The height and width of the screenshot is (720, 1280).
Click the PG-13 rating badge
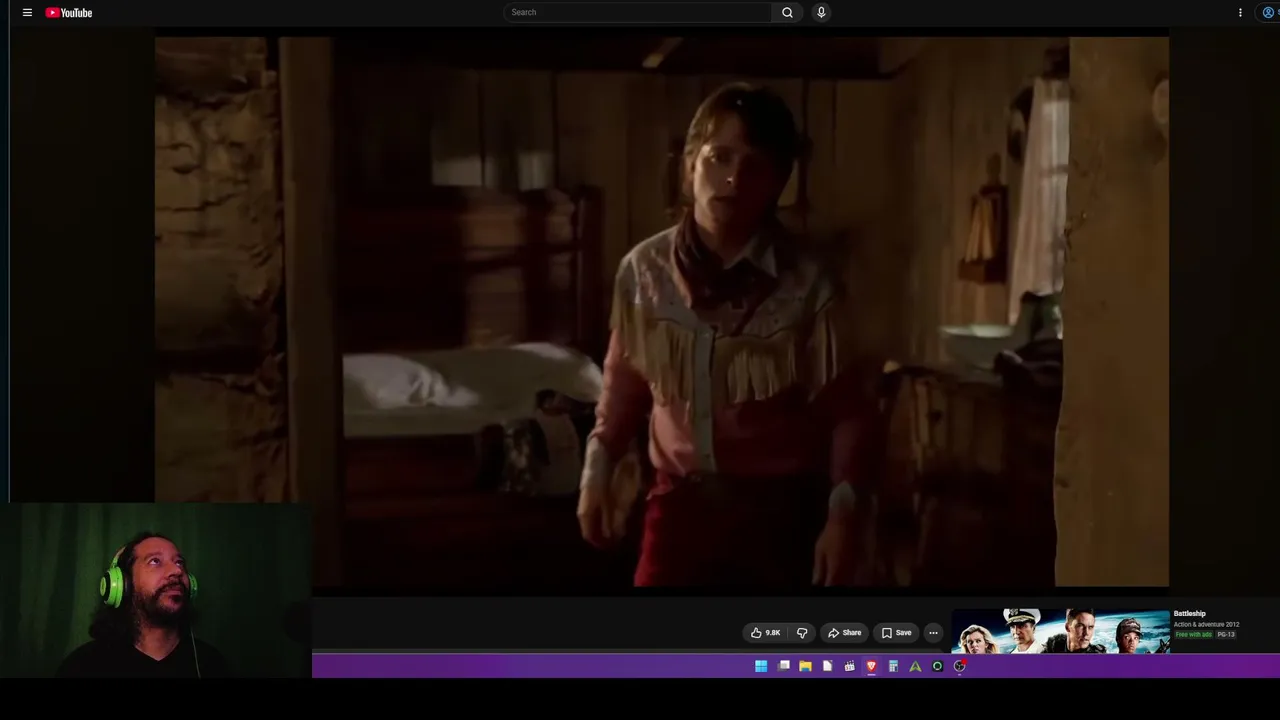(1226, 635)
